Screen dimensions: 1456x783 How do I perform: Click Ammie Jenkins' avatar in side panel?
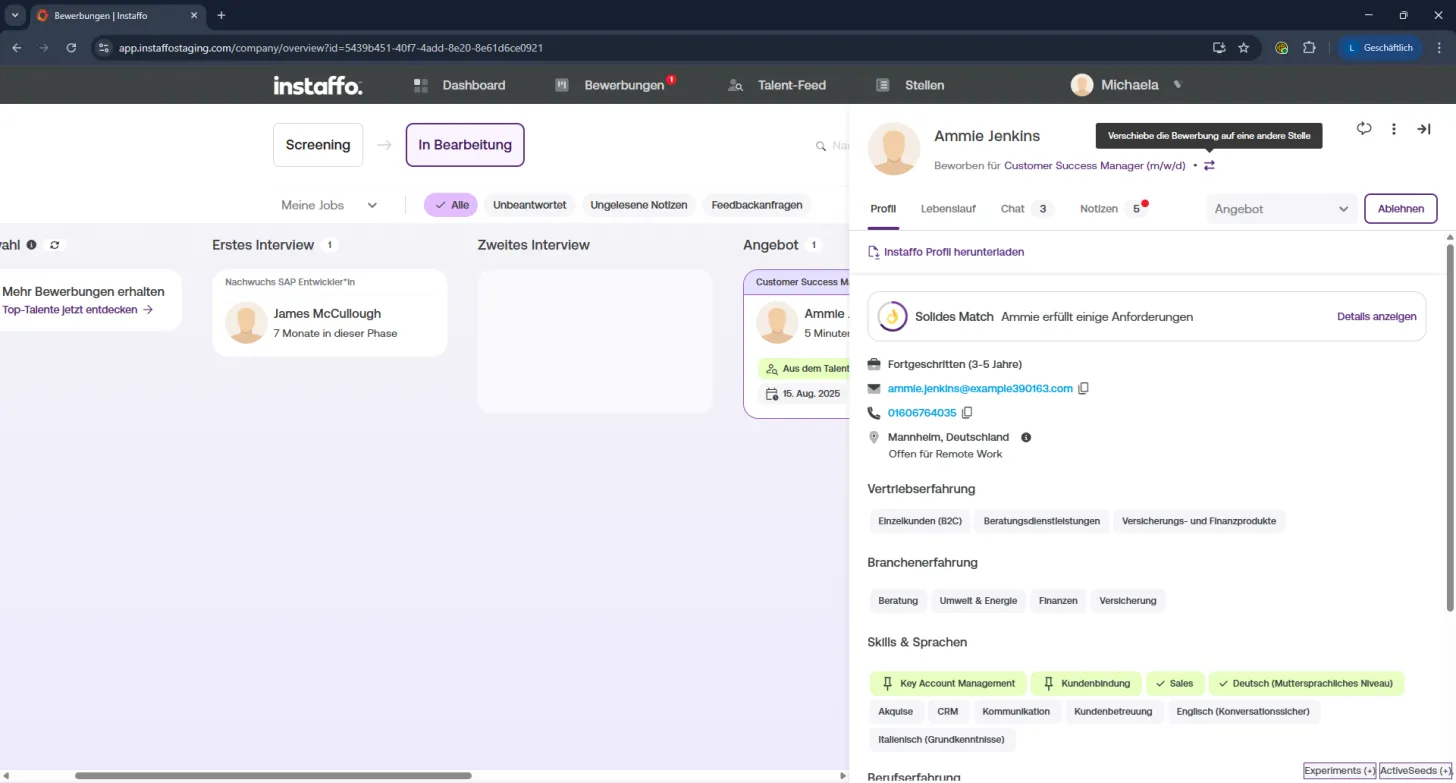[894, 148]
